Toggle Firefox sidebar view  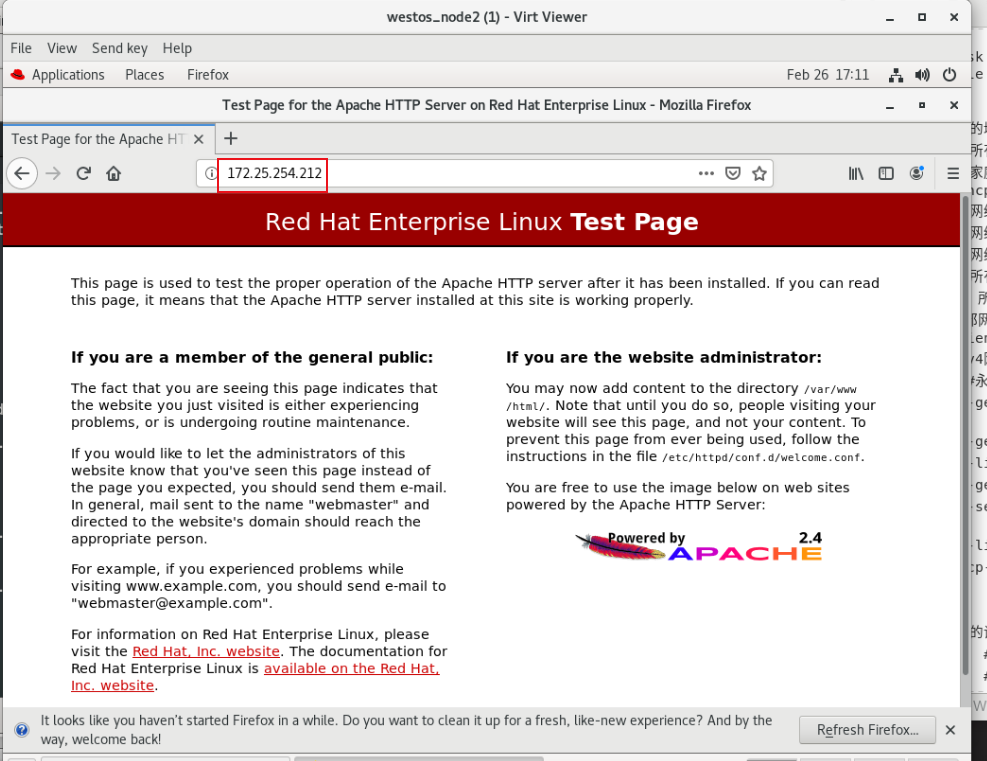coord(886,173)
